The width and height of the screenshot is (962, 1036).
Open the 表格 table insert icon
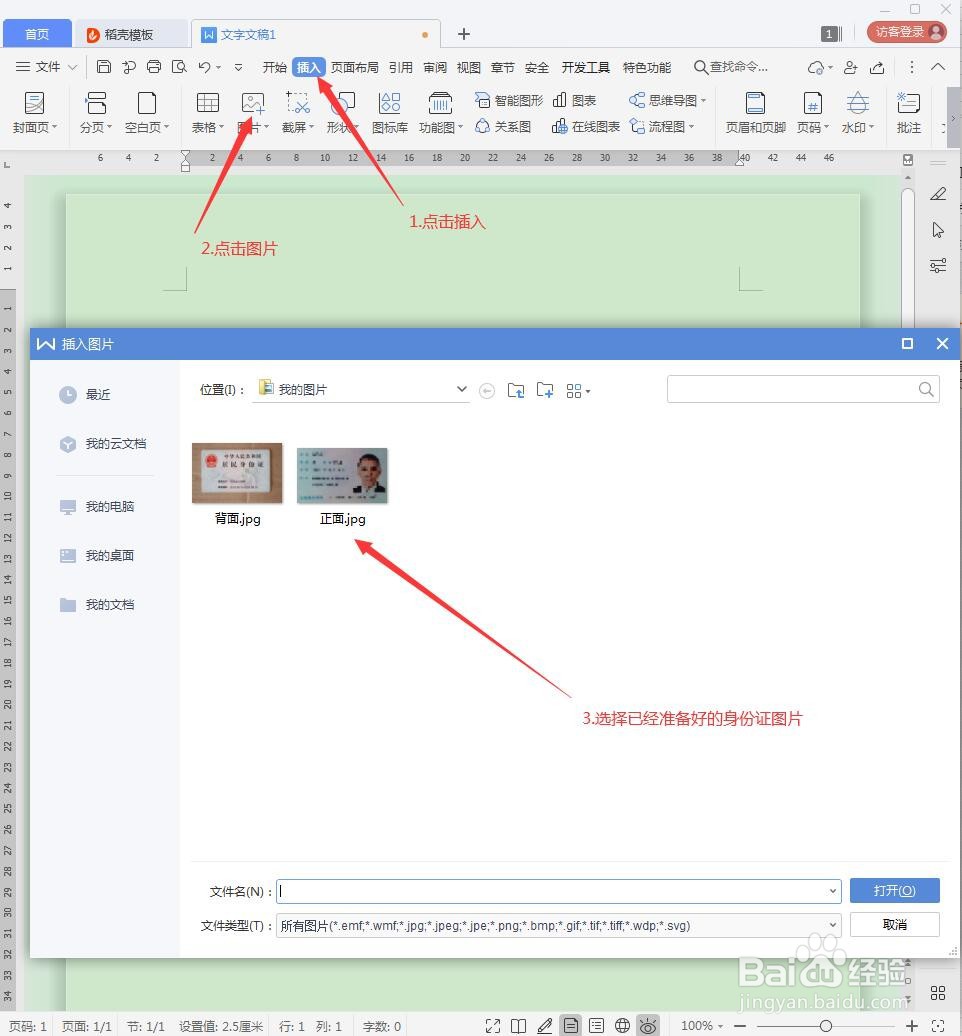click(206, 110)
